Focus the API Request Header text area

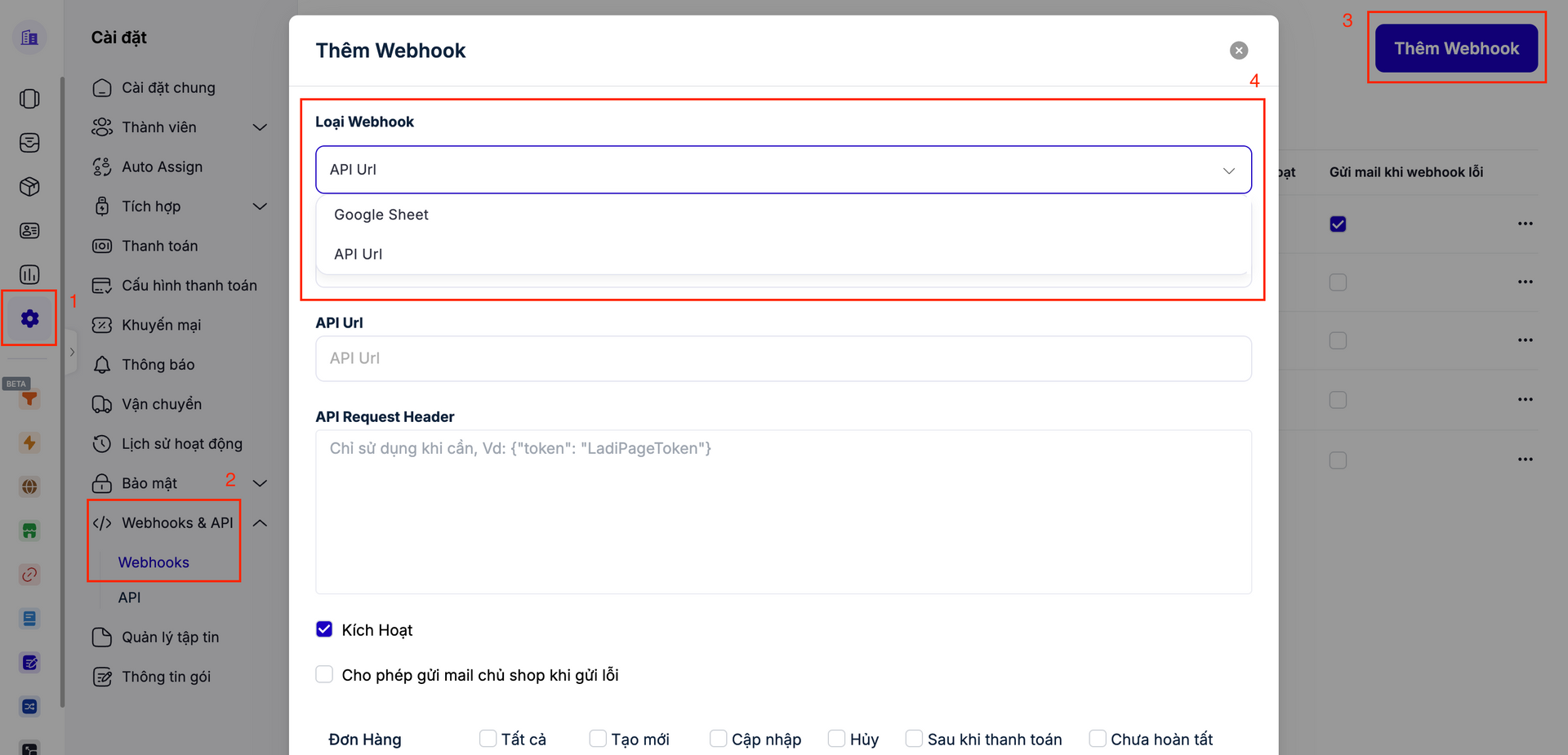(782, 512)
